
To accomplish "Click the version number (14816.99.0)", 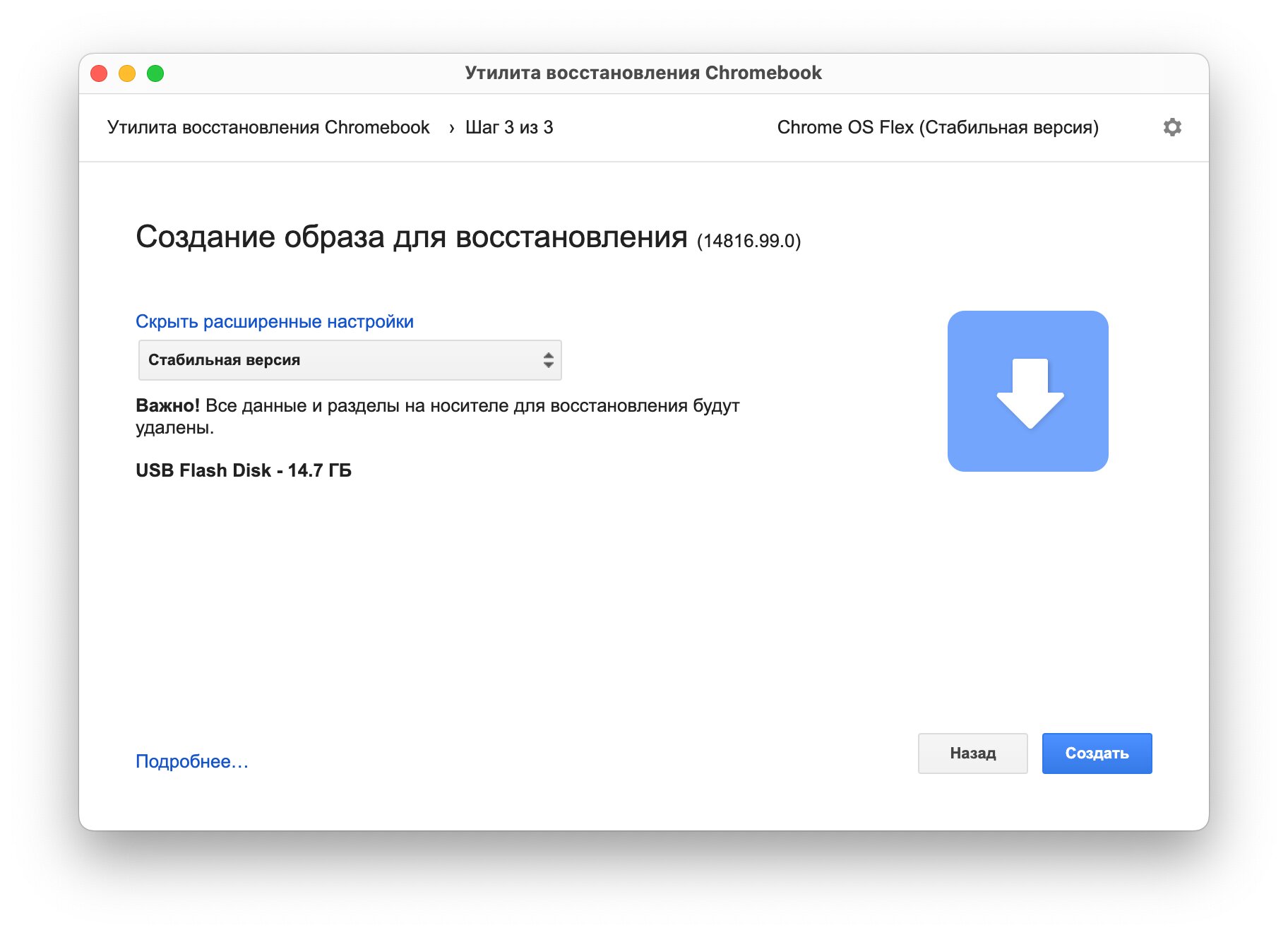I will 749,241.
